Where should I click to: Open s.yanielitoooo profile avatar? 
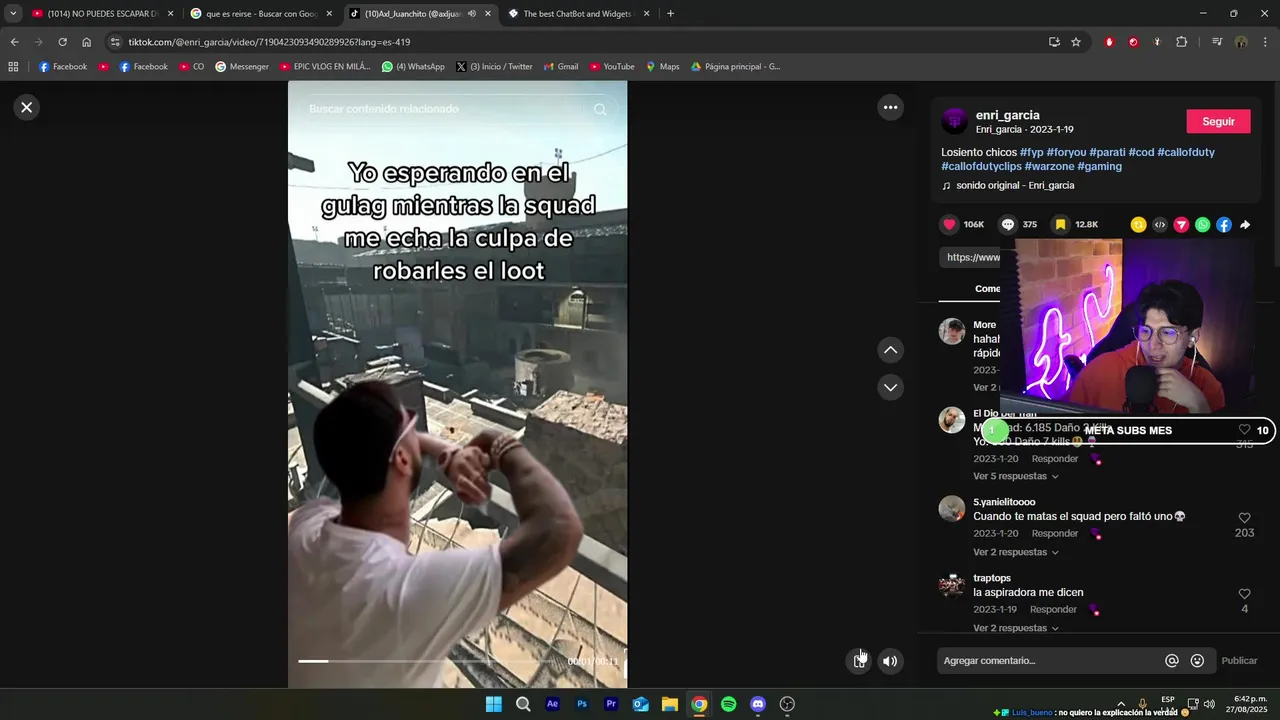952,508
